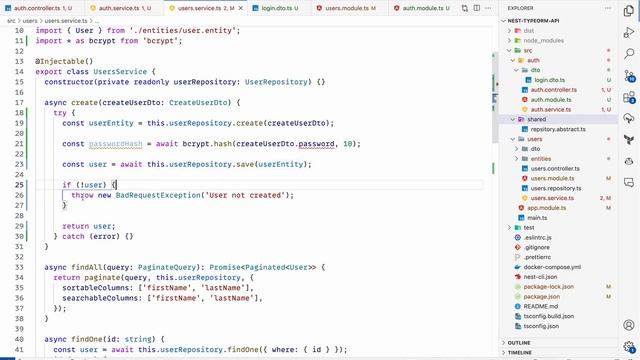
Task: Click the BadRequestException text on line 26
Action: [158, 195]
